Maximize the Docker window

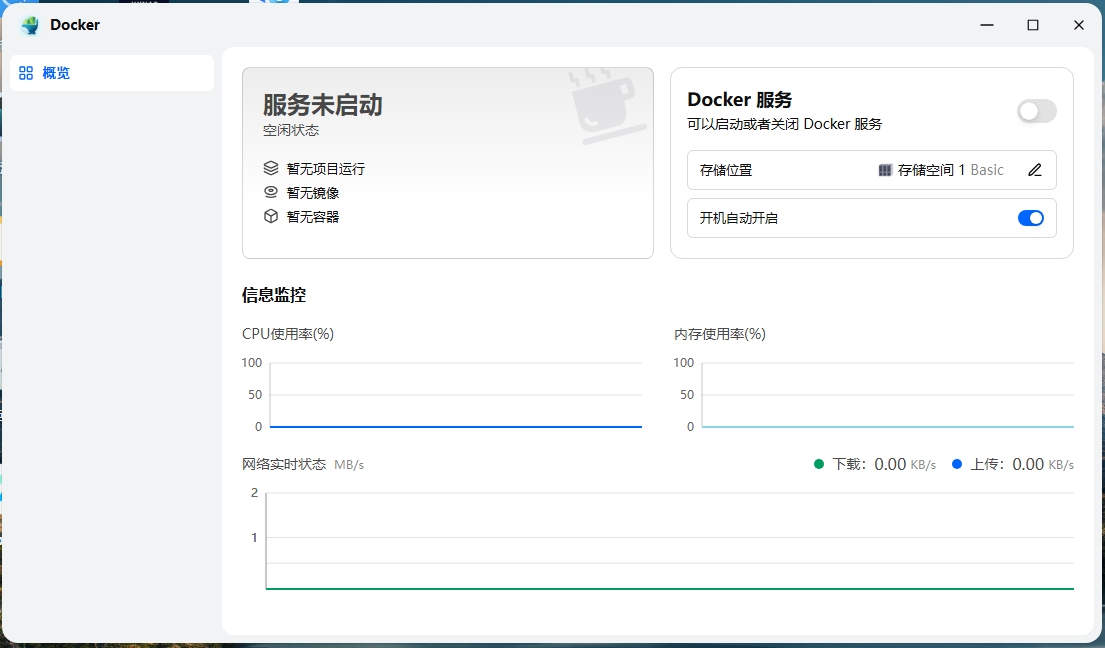[x=1033, y=25]
